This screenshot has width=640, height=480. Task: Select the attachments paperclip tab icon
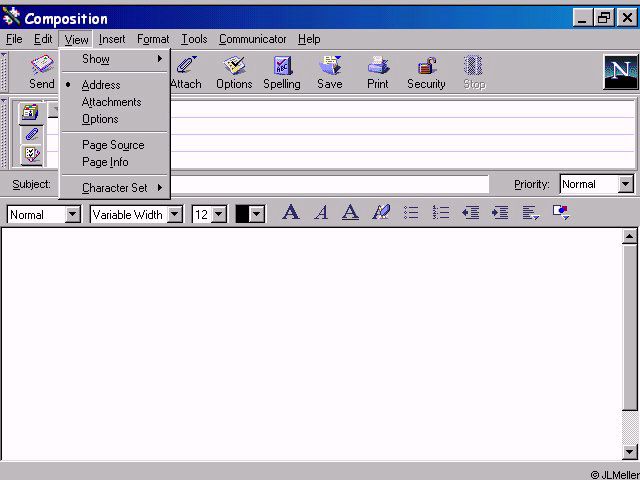pyautogui.click(x=31, y=134)
